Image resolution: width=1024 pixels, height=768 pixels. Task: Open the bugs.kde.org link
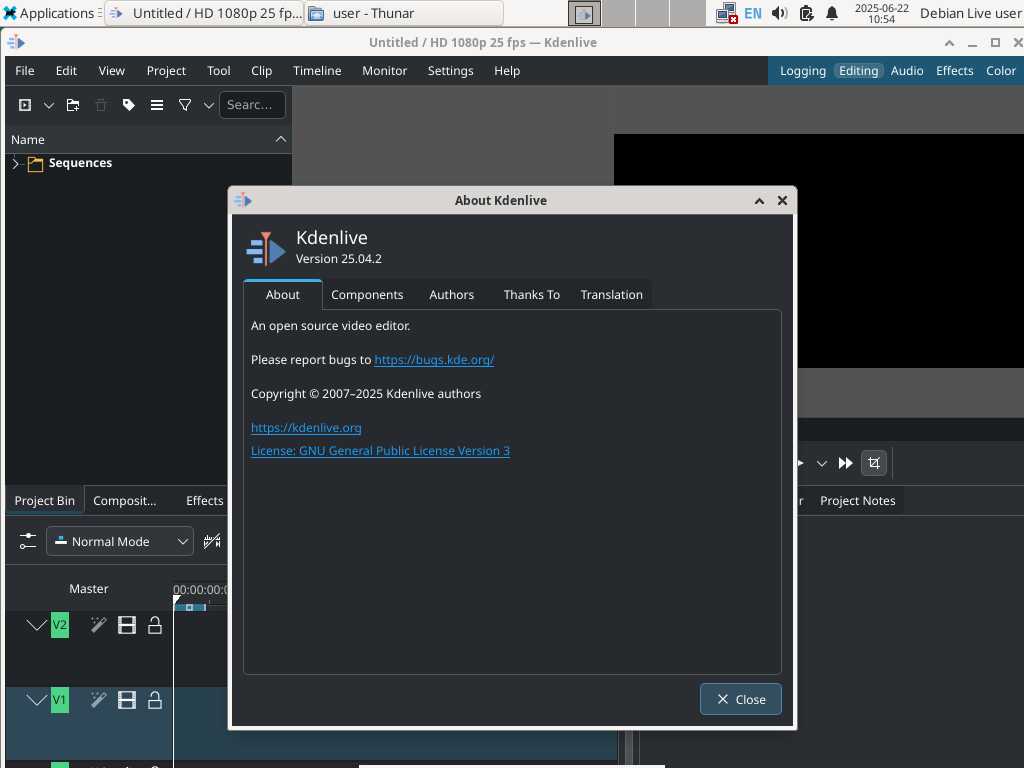(x=434, y=360)
